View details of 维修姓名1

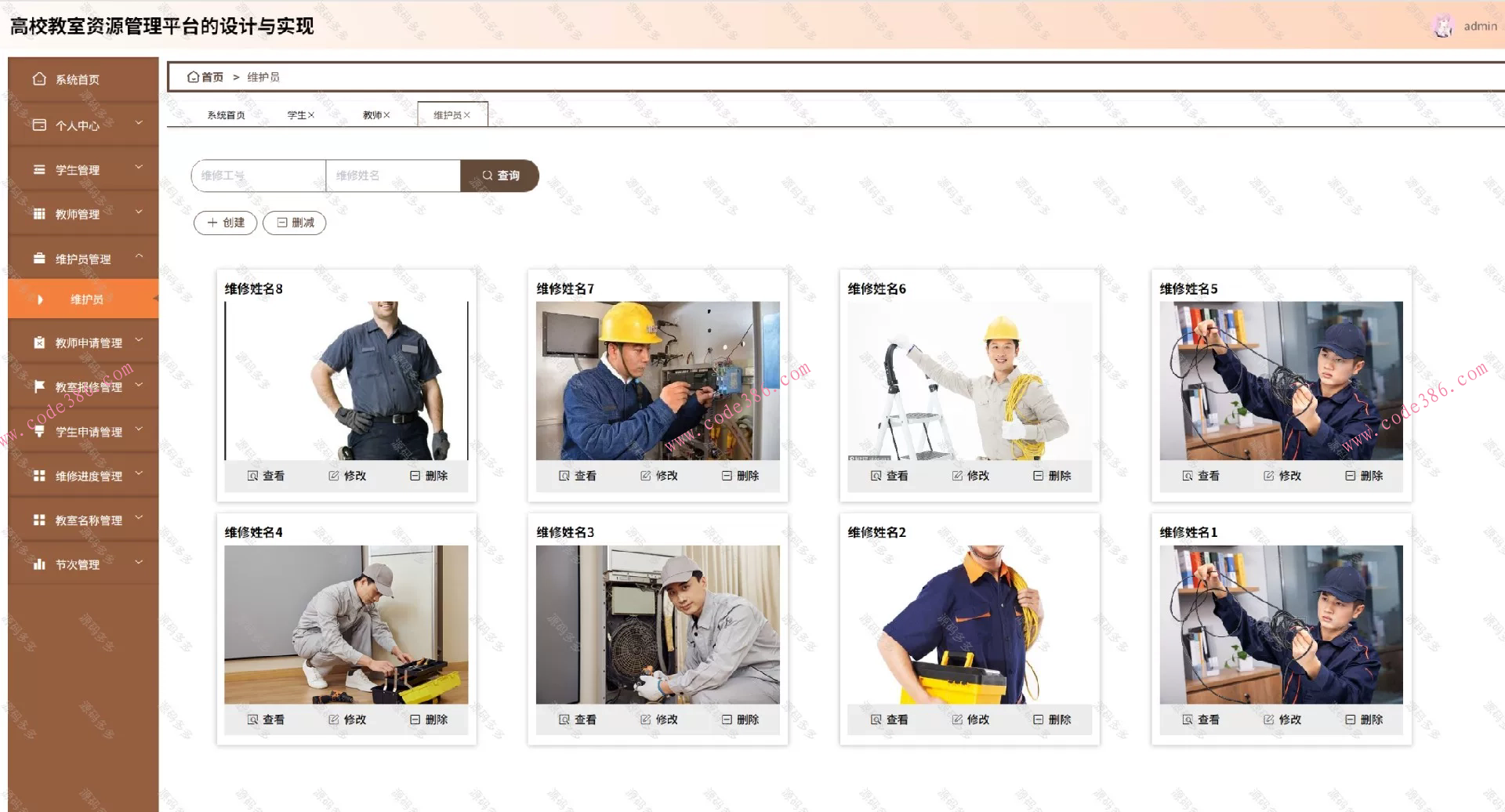[1201, 720]
